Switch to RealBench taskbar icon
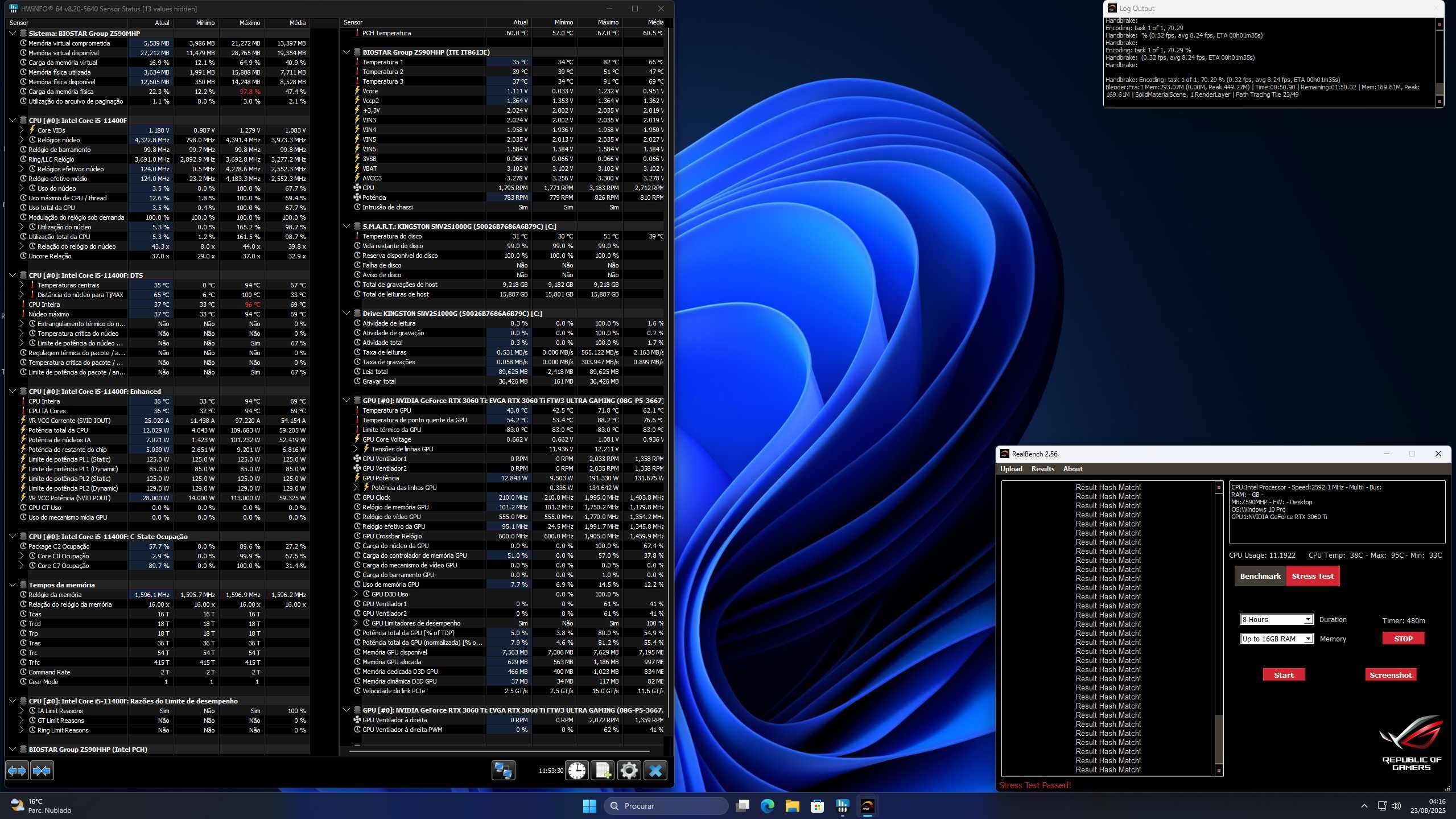This screenshot has height=819, width=1456. pos(867,806)
